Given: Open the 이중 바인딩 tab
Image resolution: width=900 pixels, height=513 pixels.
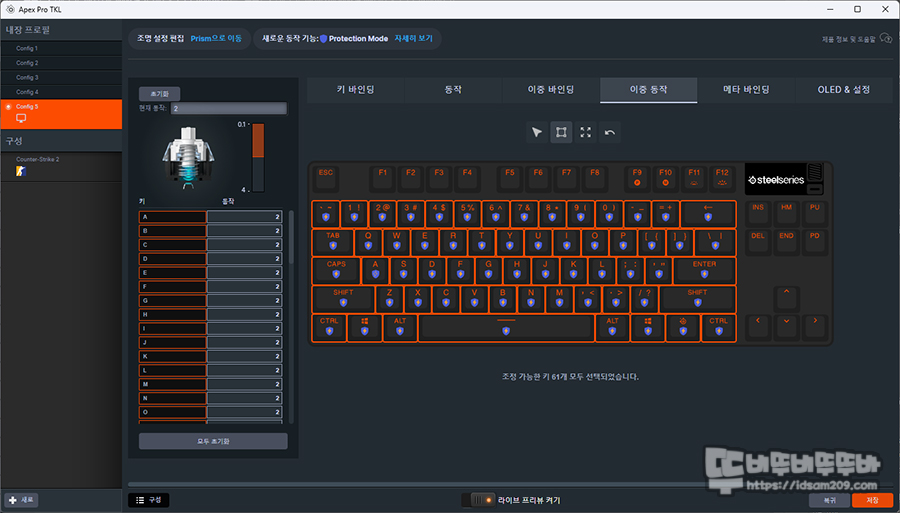Looking at the screenshot, I should pos(550,90).
